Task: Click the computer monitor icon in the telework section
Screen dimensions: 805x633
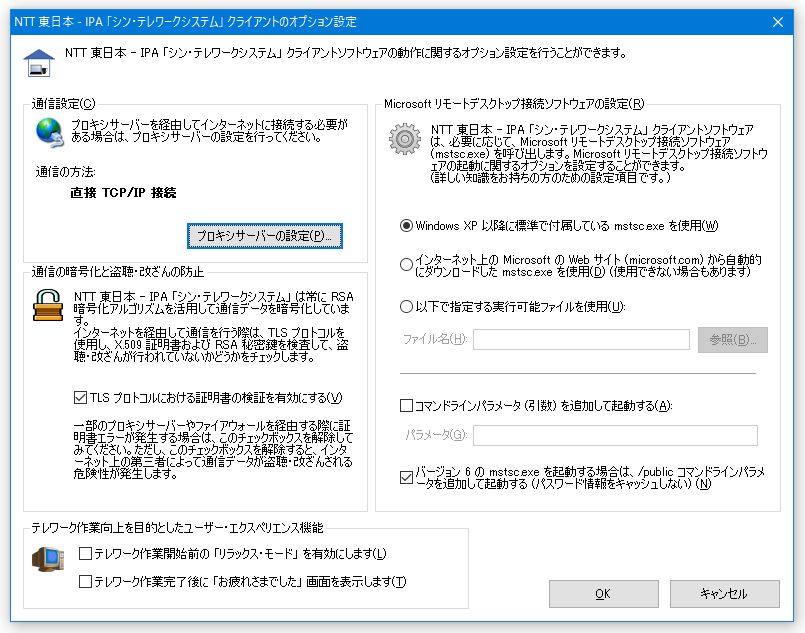Action: click(48, 559)
